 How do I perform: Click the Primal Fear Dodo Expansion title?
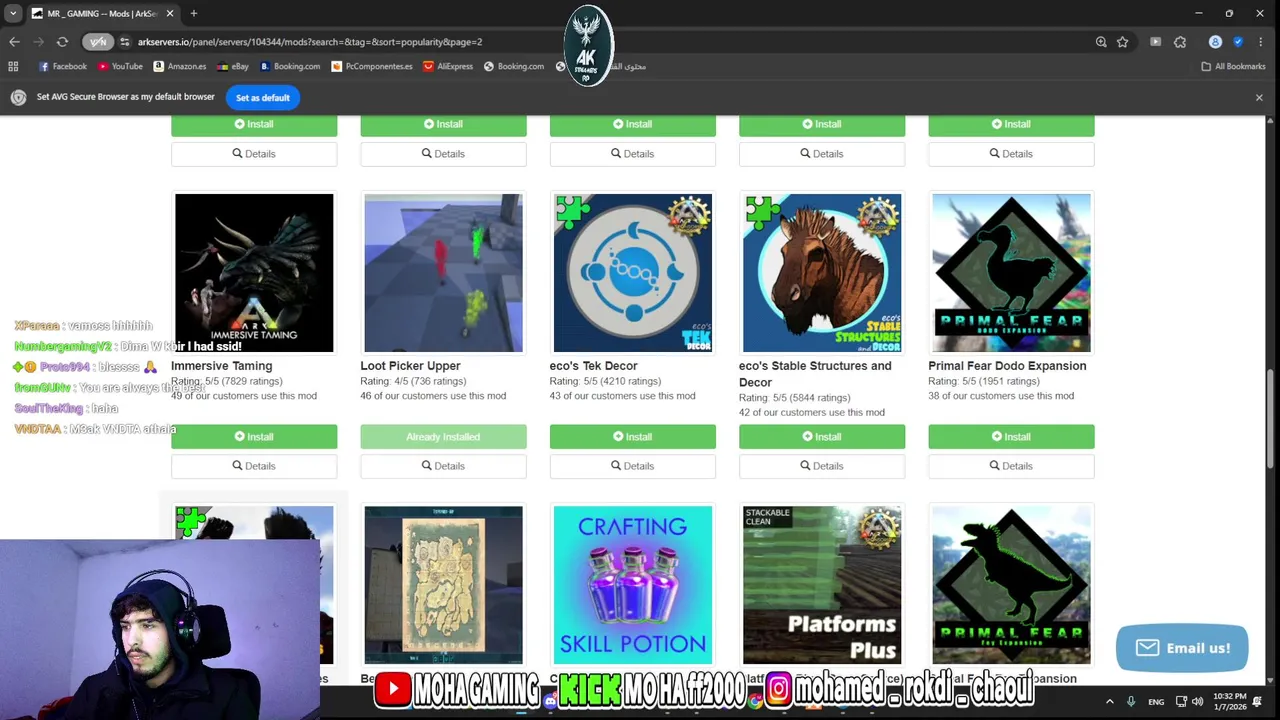(1007, 366)
